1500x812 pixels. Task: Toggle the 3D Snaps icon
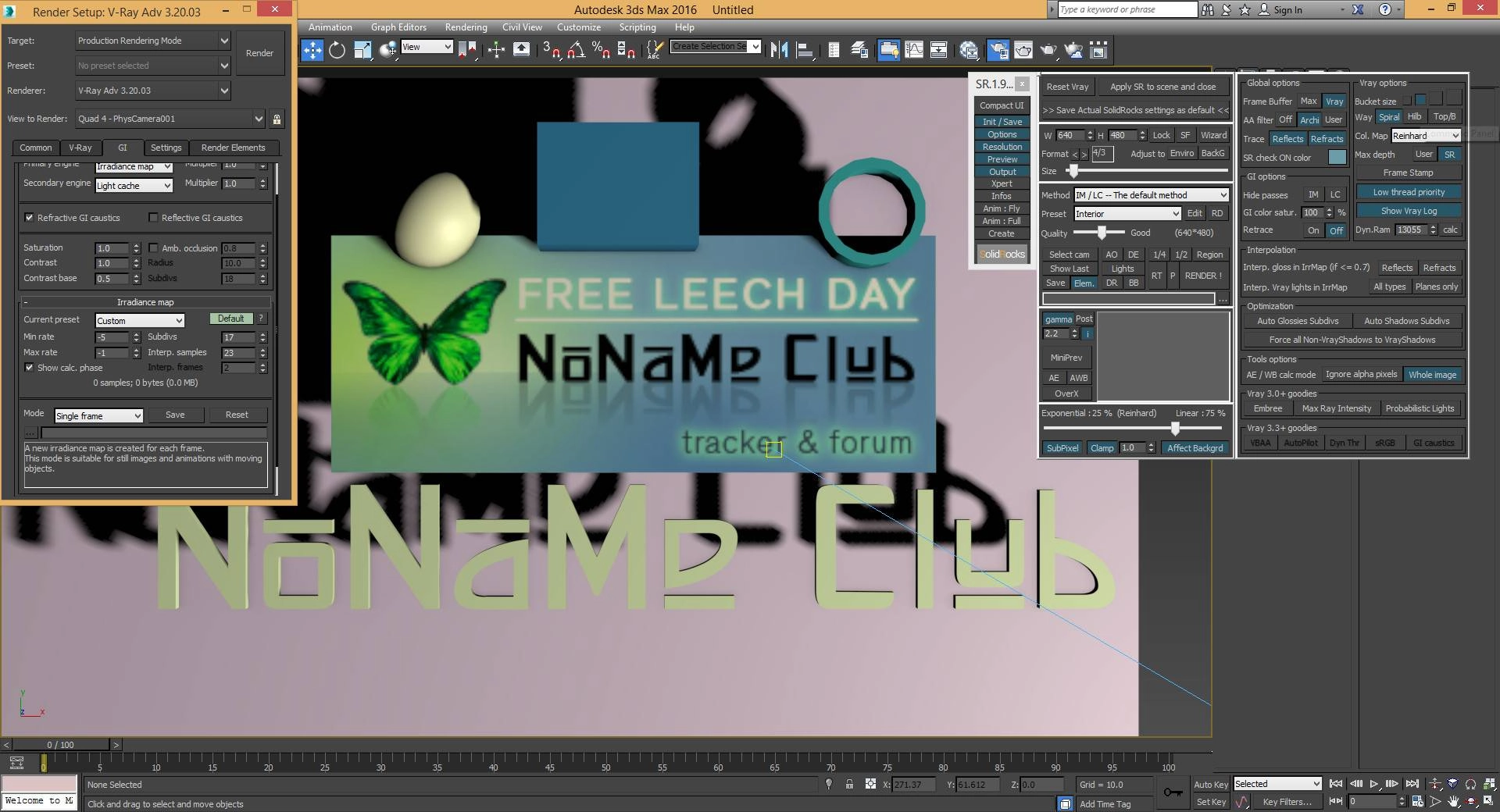tap(551, 50)
